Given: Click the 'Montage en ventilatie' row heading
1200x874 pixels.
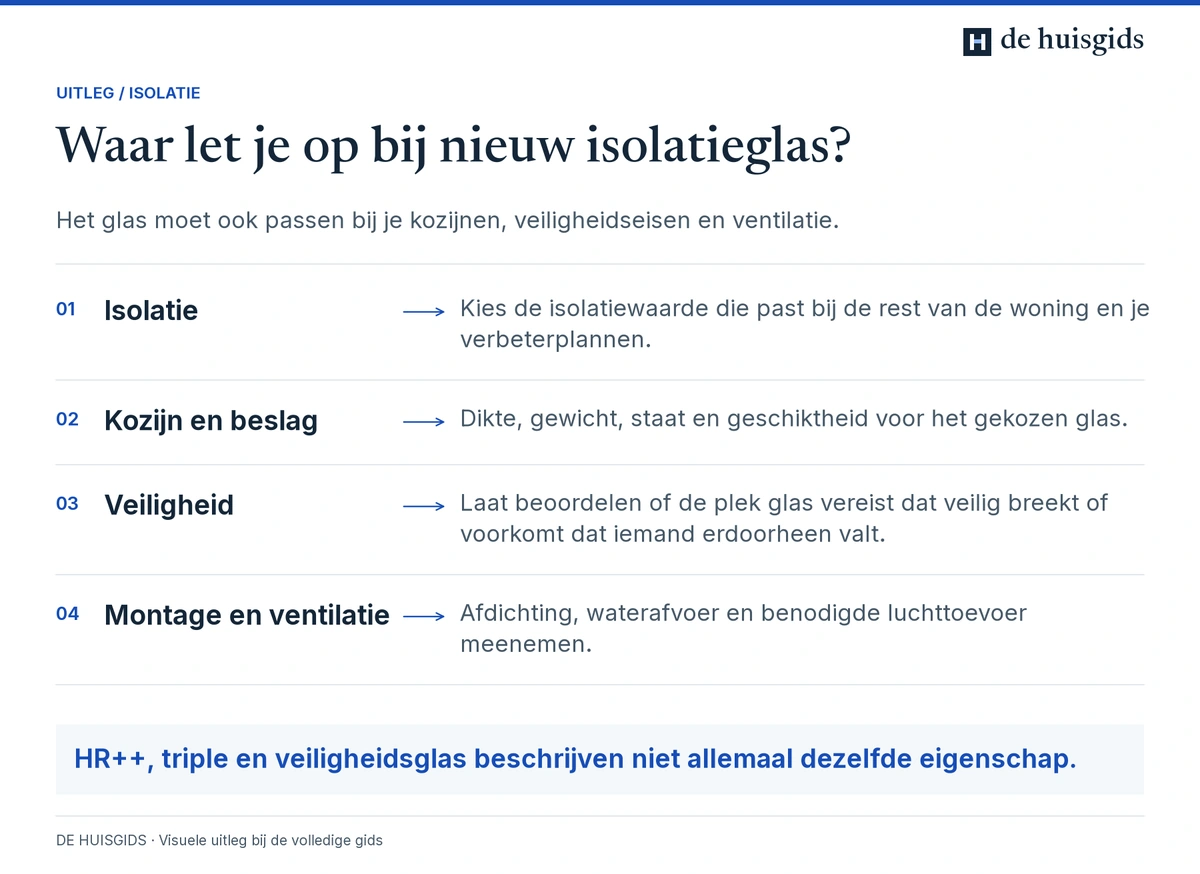Looking at the screenshot, I should tap(247, 614).
